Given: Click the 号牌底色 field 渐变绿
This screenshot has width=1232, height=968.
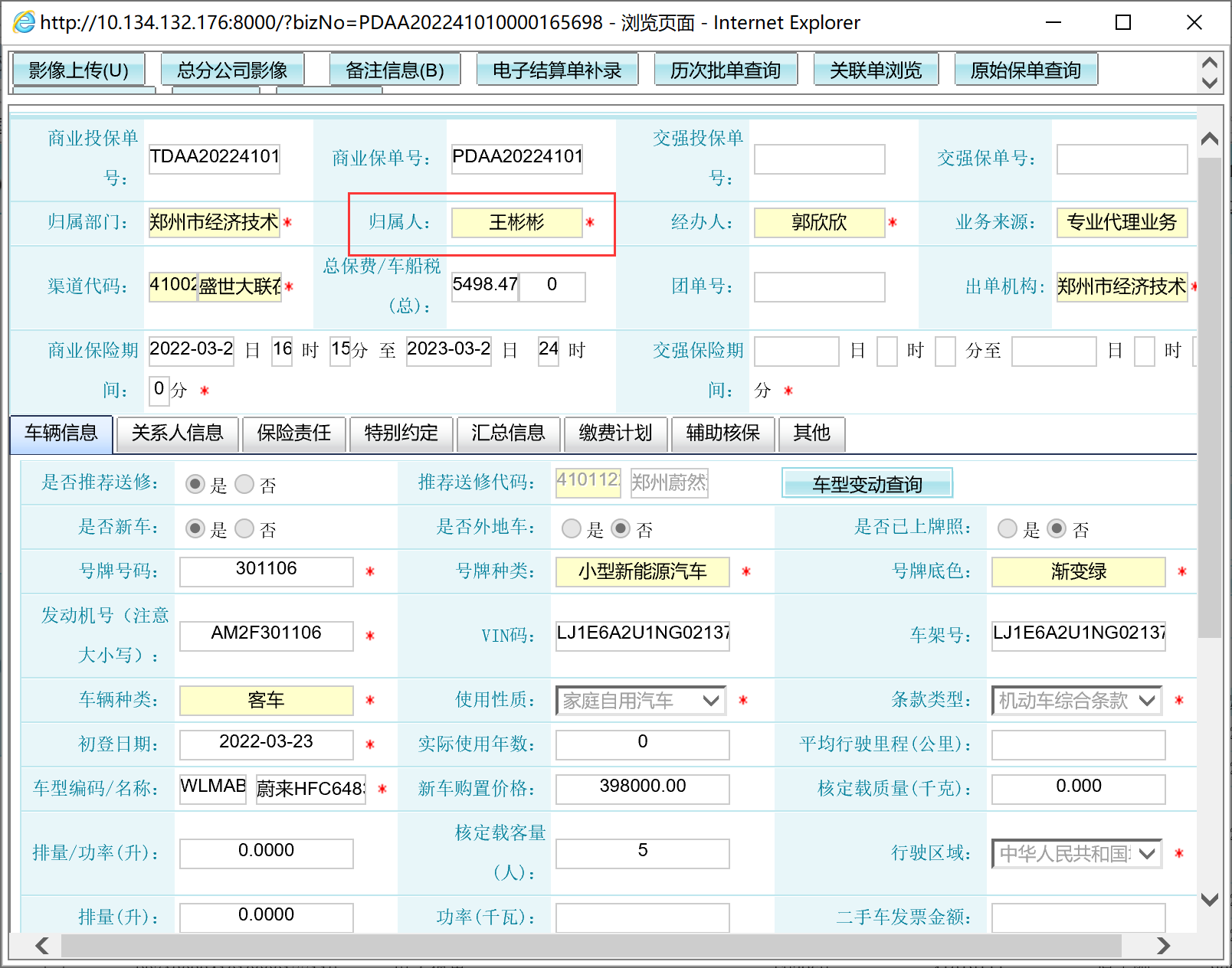Looking at the screenshot, I should coord(1079,571).
